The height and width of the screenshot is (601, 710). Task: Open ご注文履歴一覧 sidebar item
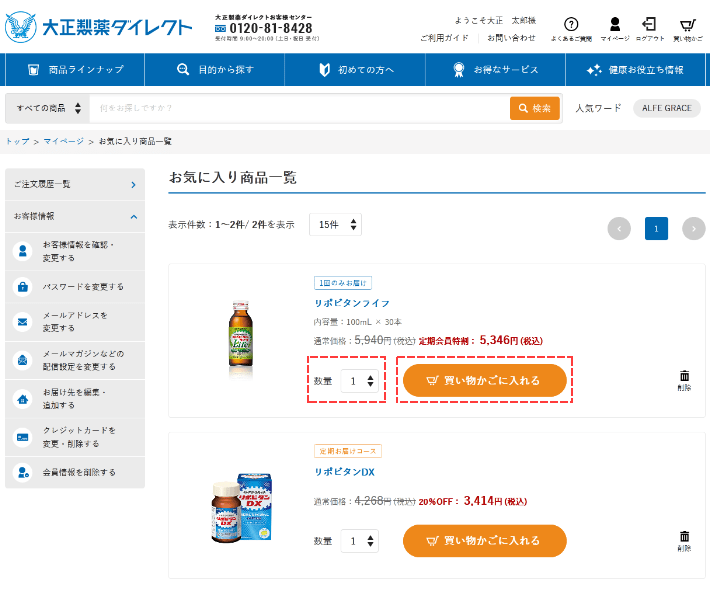(75, 184)
